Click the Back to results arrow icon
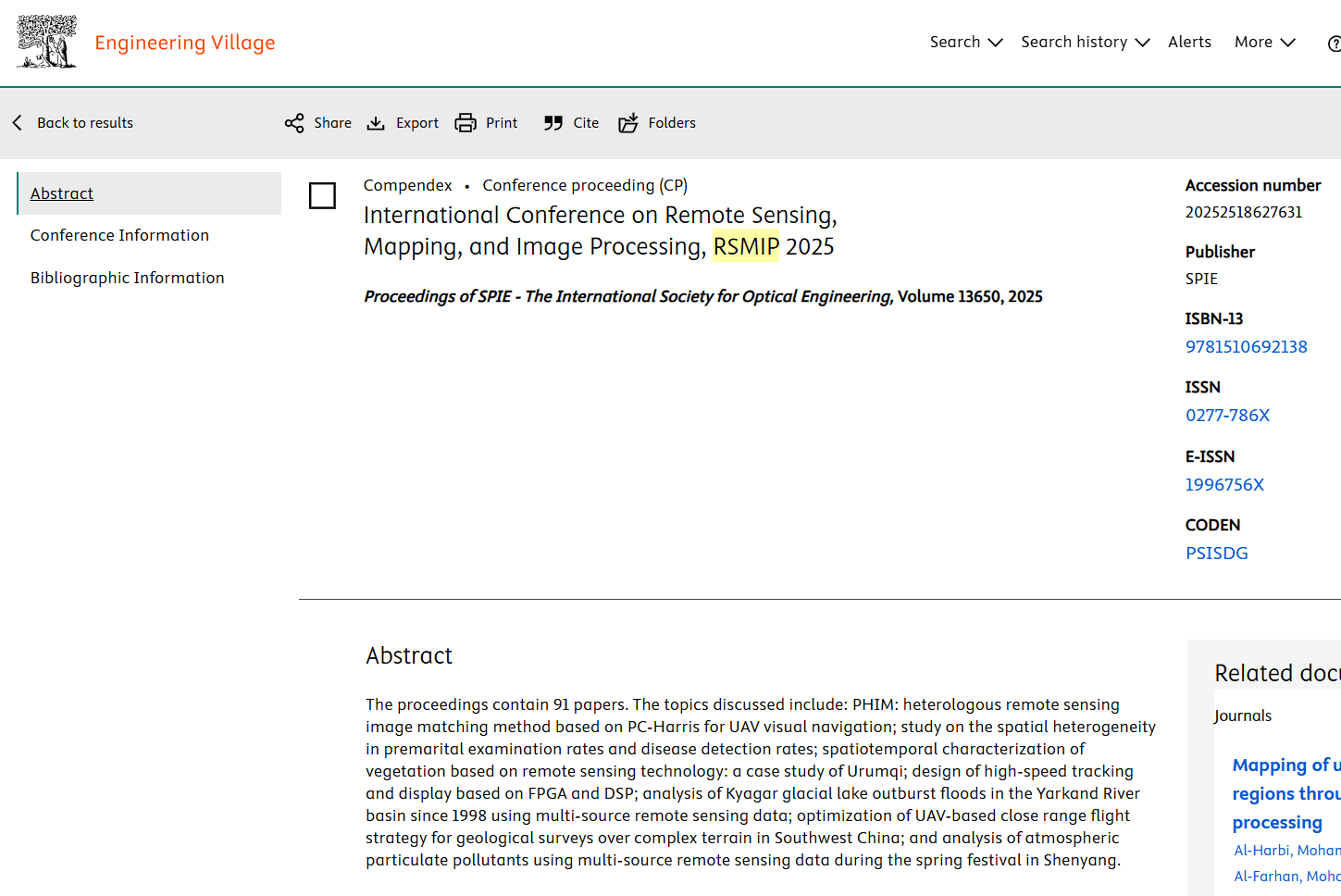This screenshot has height=896, width=1341. 18,123
